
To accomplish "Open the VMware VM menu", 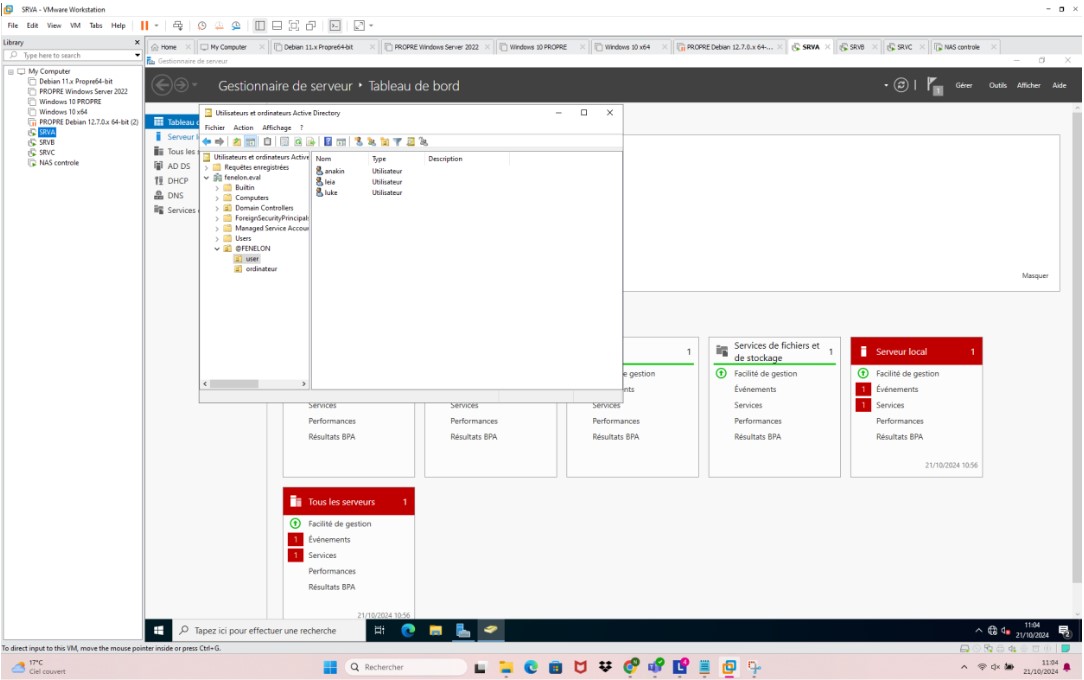I will (x=75, y=26).
